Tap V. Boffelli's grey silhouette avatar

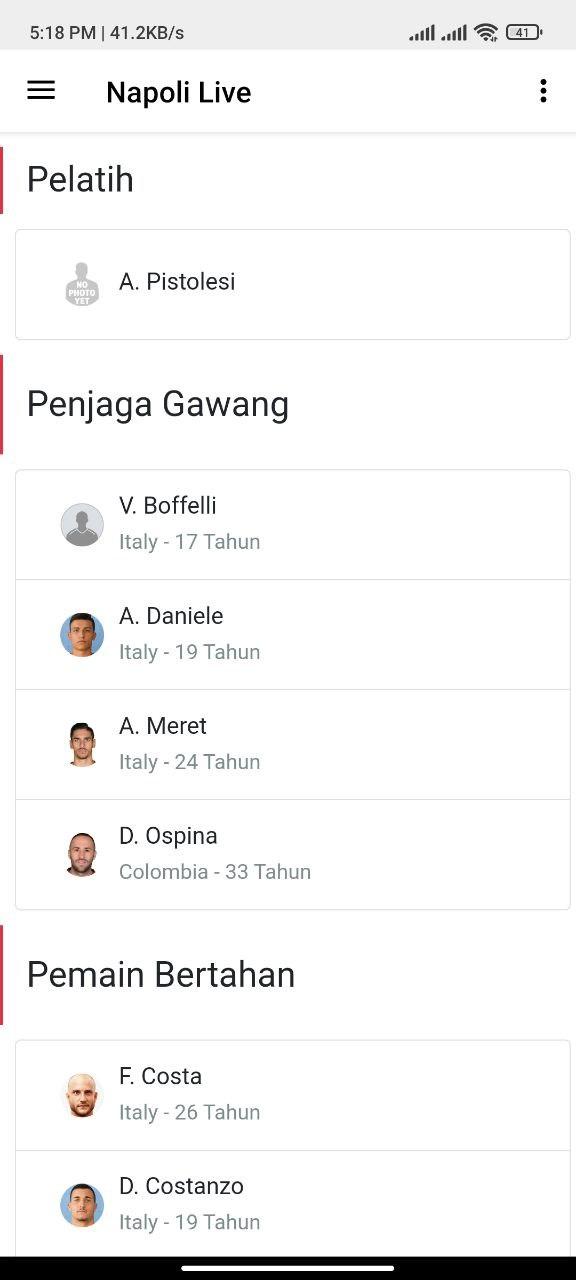pyautogui.click(x=82, y=525)
